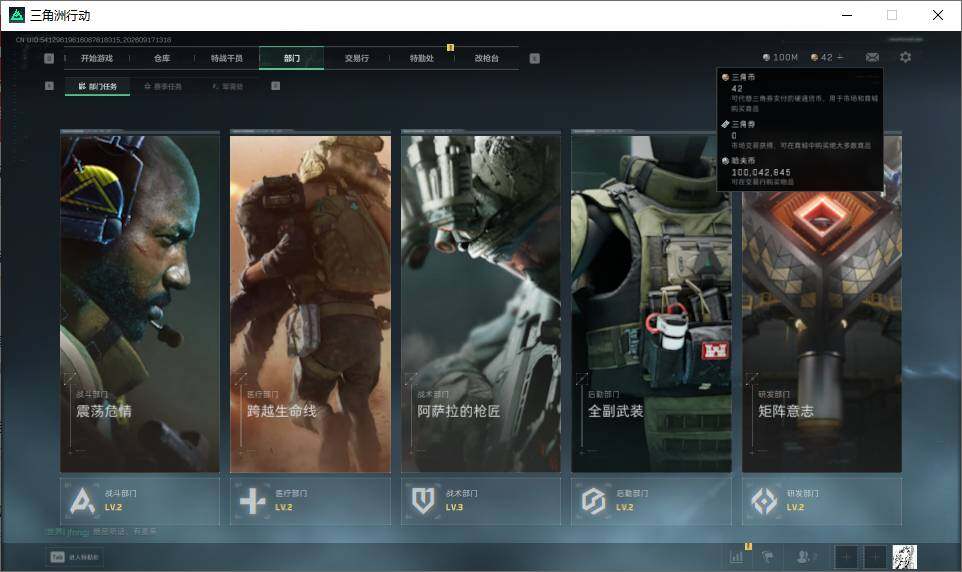Open the statistics bar-chart icon at bottom

[x=737, y=557]
